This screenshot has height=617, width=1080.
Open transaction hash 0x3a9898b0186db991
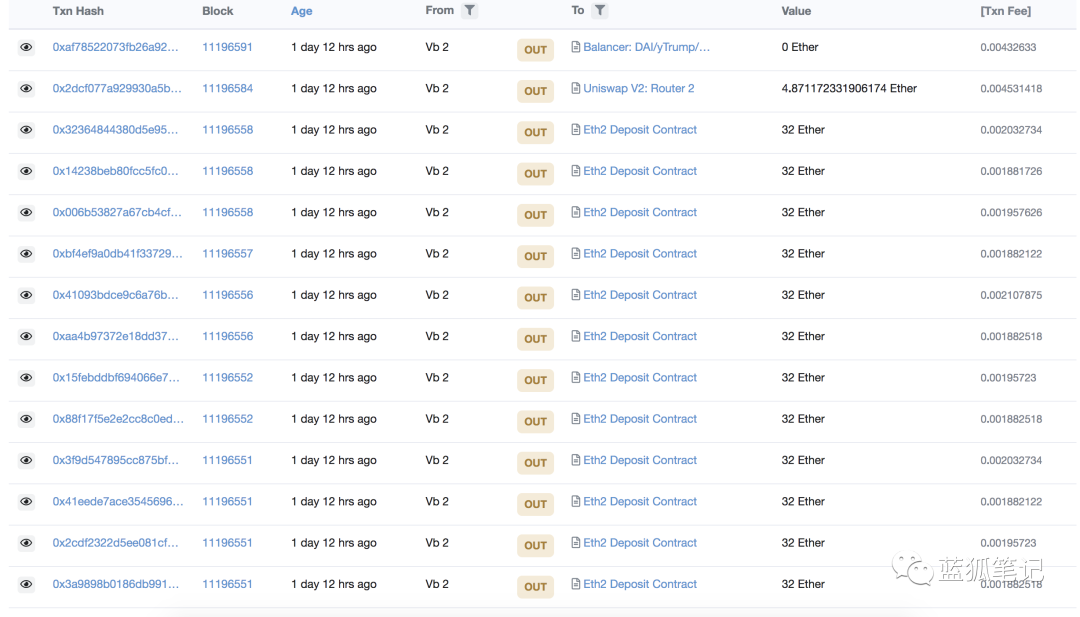115,585
